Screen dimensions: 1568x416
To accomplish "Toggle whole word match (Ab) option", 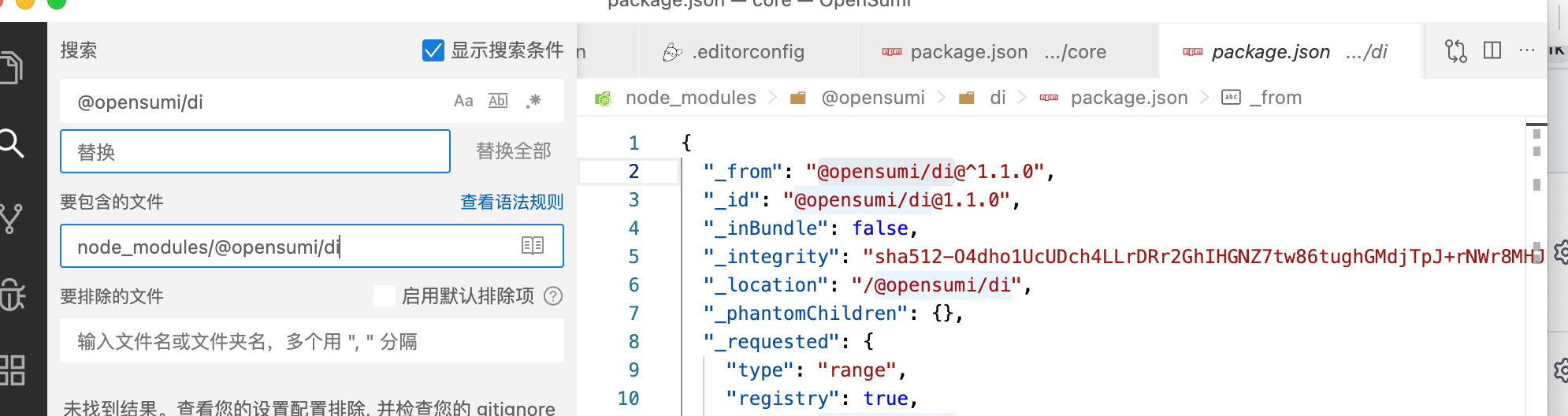I will (498, 101).
